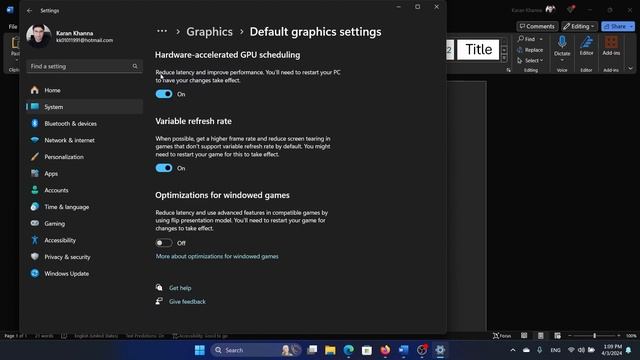Go back with the Settings back arrow
The height and width of the screenshot is (360, 640).
[29, 11]
